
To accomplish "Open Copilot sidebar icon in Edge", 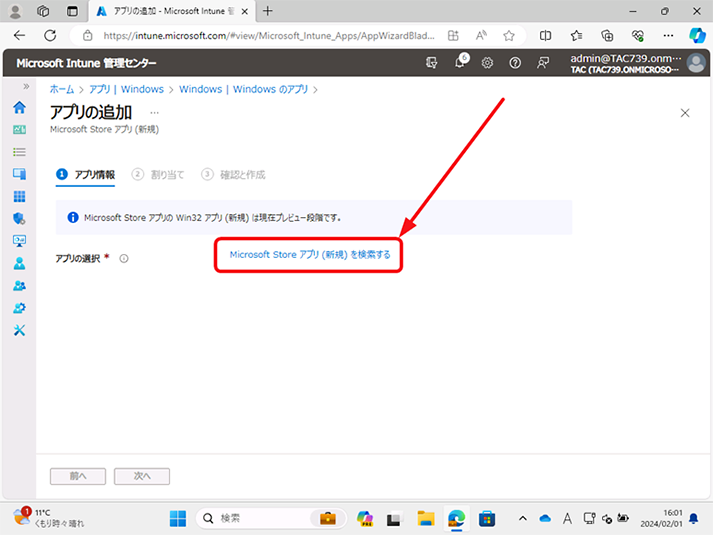I will point(697,35).
